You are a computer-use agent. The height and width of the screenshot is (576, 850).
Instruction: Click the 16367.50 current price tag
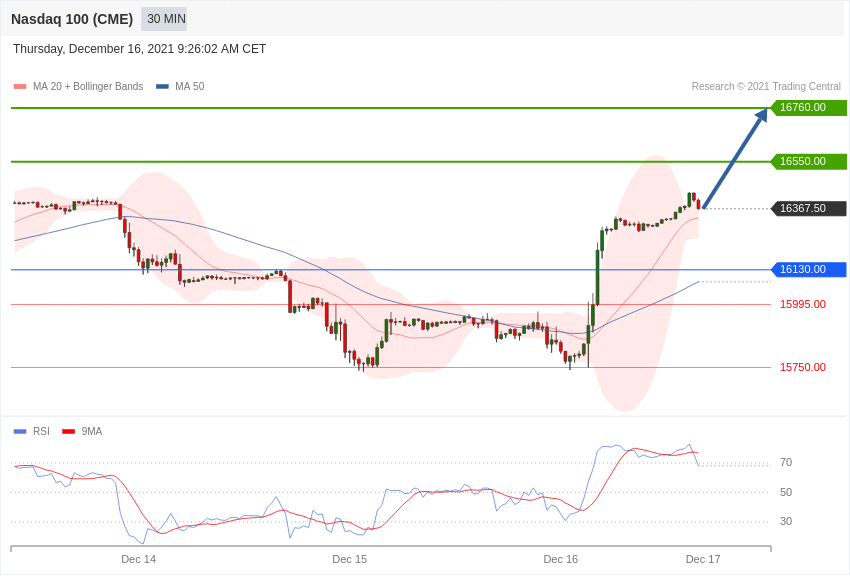click(x=808, y=208)
